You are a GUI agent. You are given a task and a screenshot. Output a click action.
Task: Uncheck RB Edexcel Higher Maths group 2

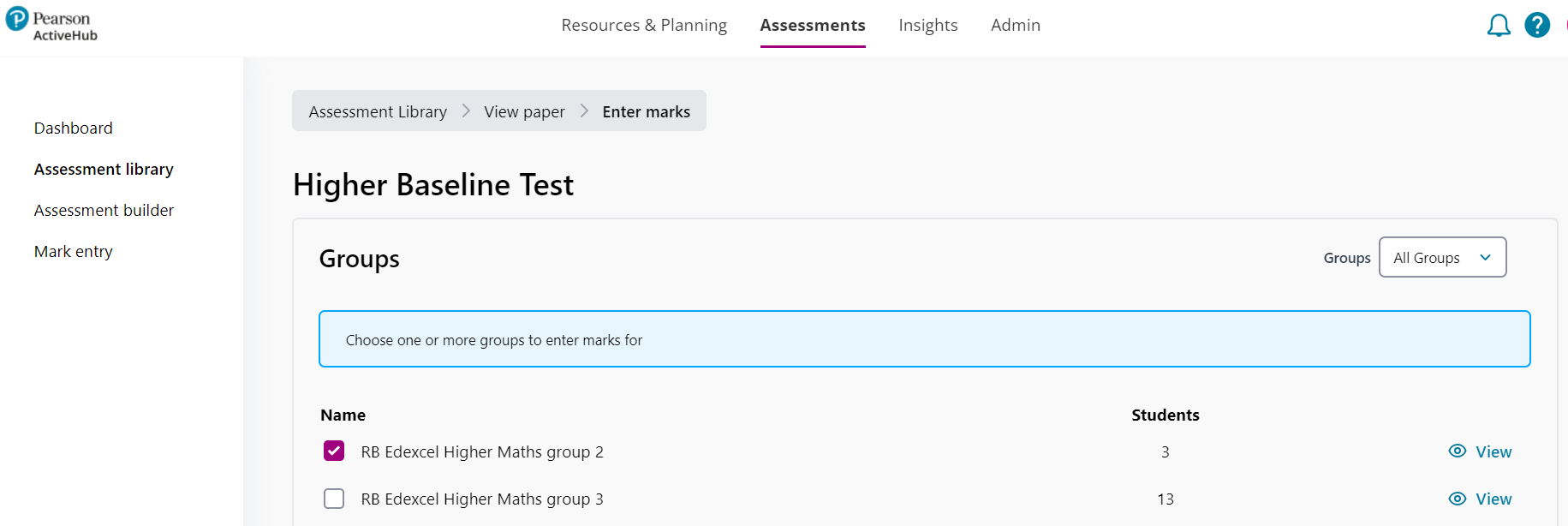coord(334,451)
